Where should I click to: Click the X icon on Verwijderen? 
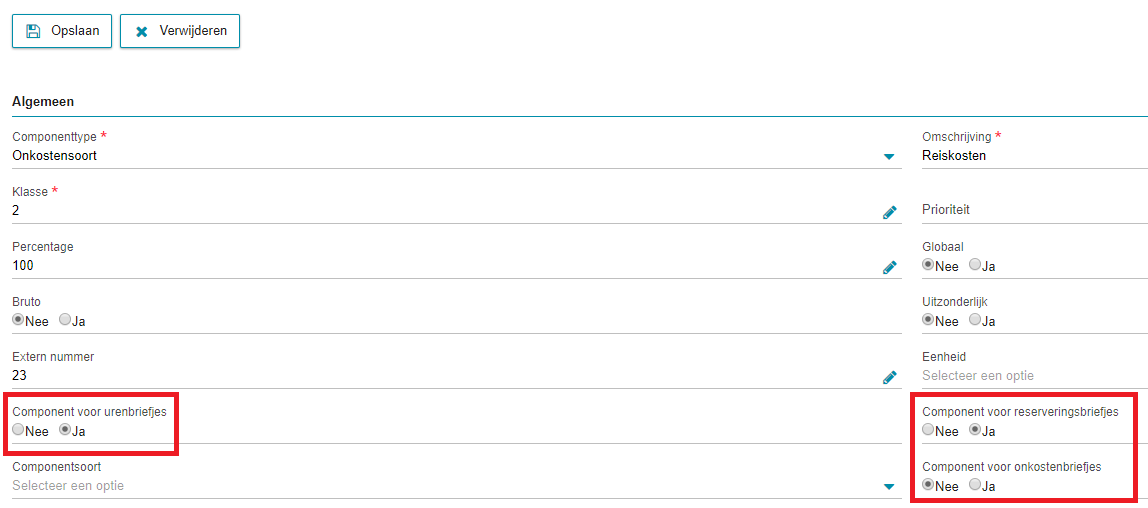click(x=142, y=32)
